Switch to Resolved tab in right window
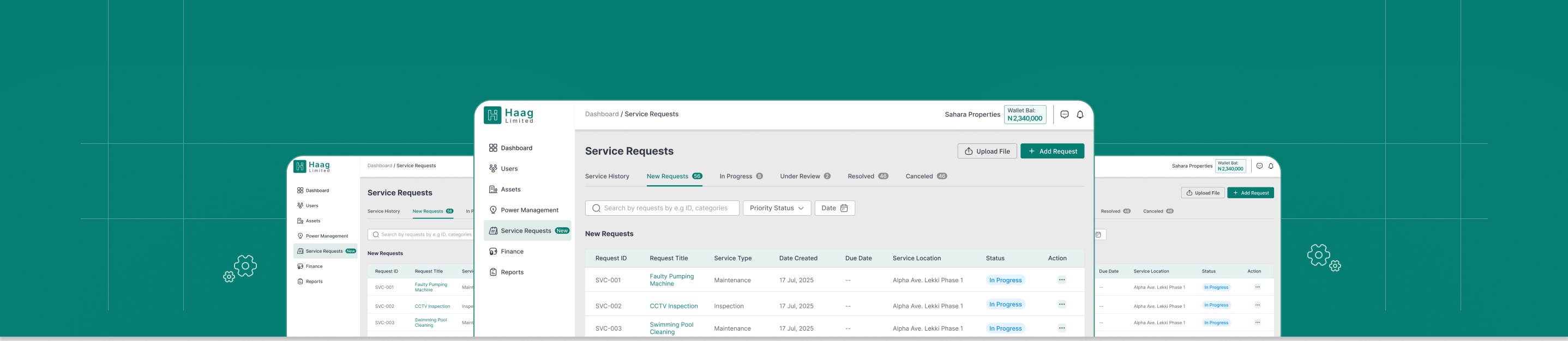 point(1116,211)
